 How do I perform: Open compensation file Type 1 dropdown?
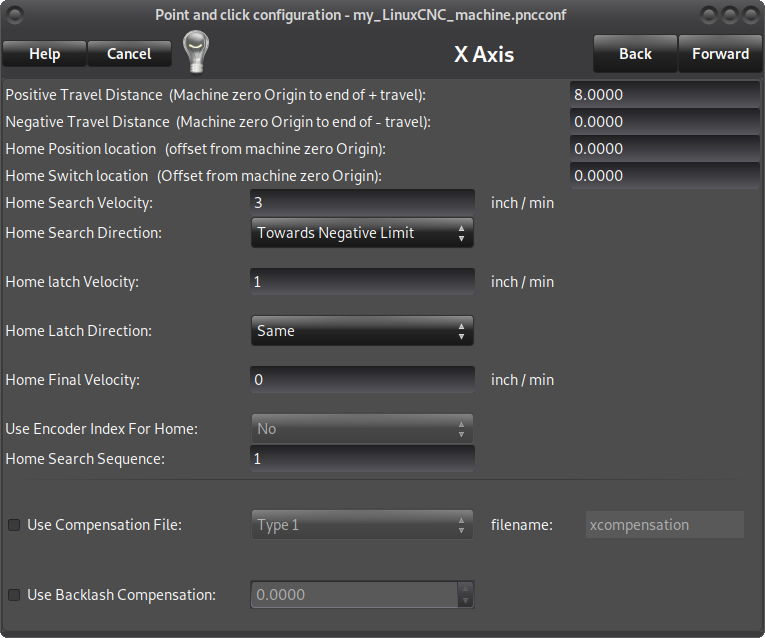(362, 525)
